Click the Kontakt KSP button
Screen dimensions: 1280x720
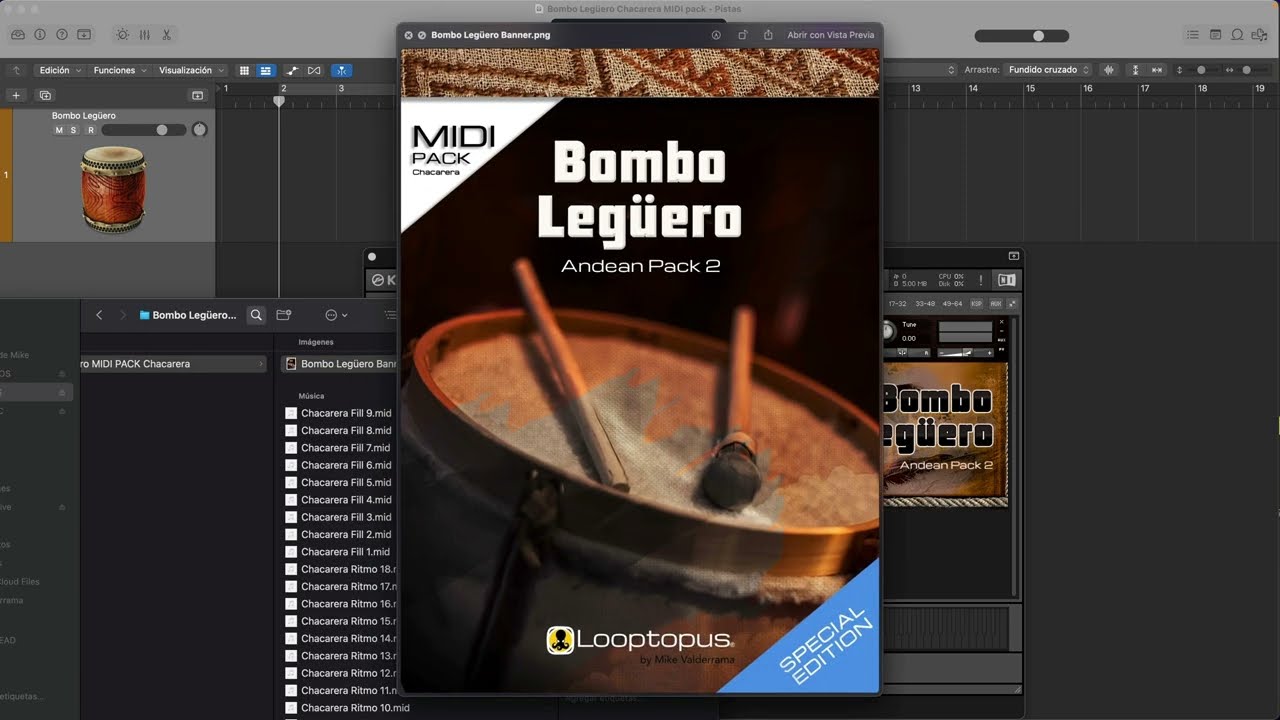pos(977,303)
